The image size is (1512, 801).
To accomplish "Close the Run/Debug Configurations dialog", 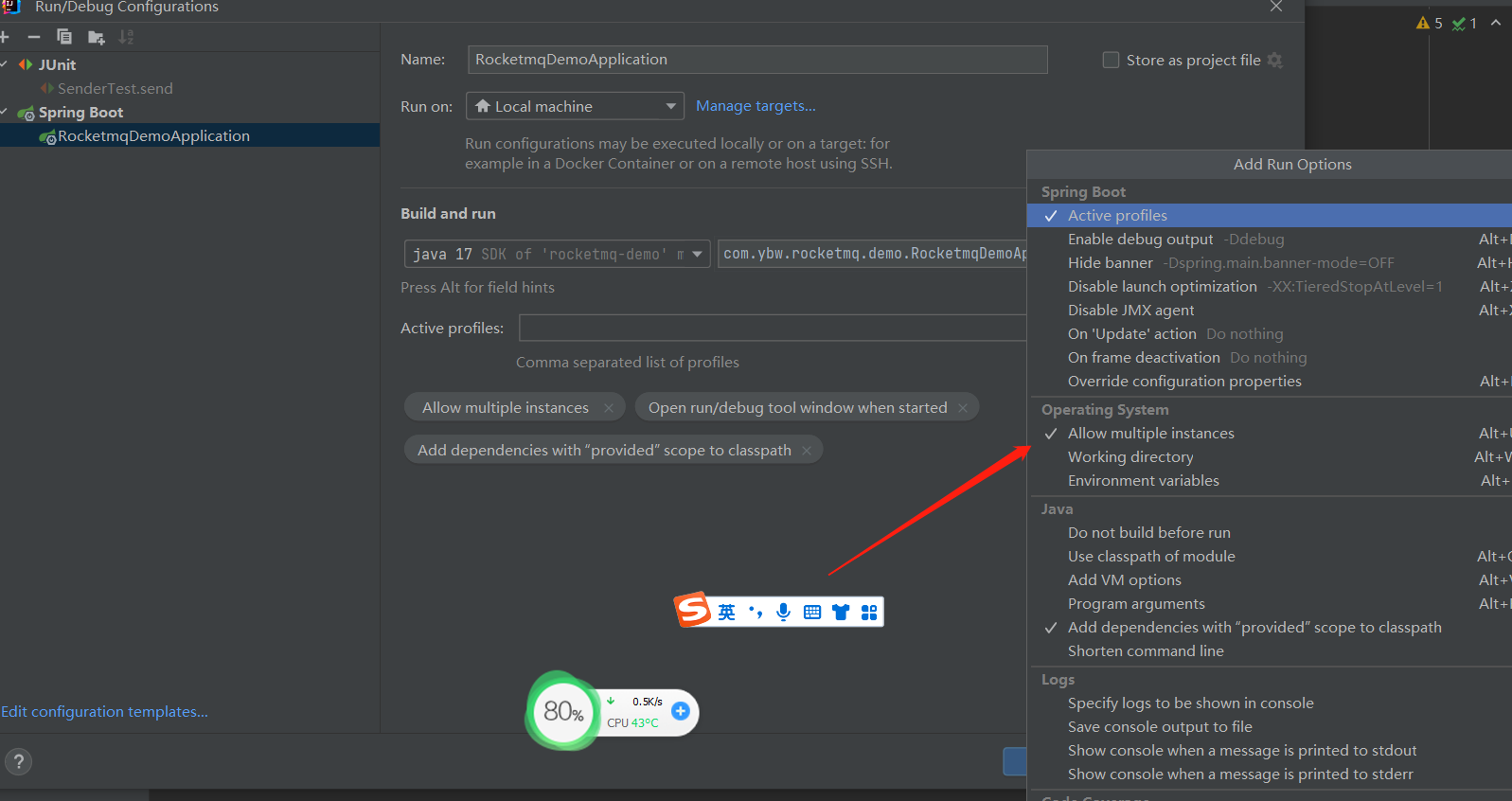I will pos(1276,7).
